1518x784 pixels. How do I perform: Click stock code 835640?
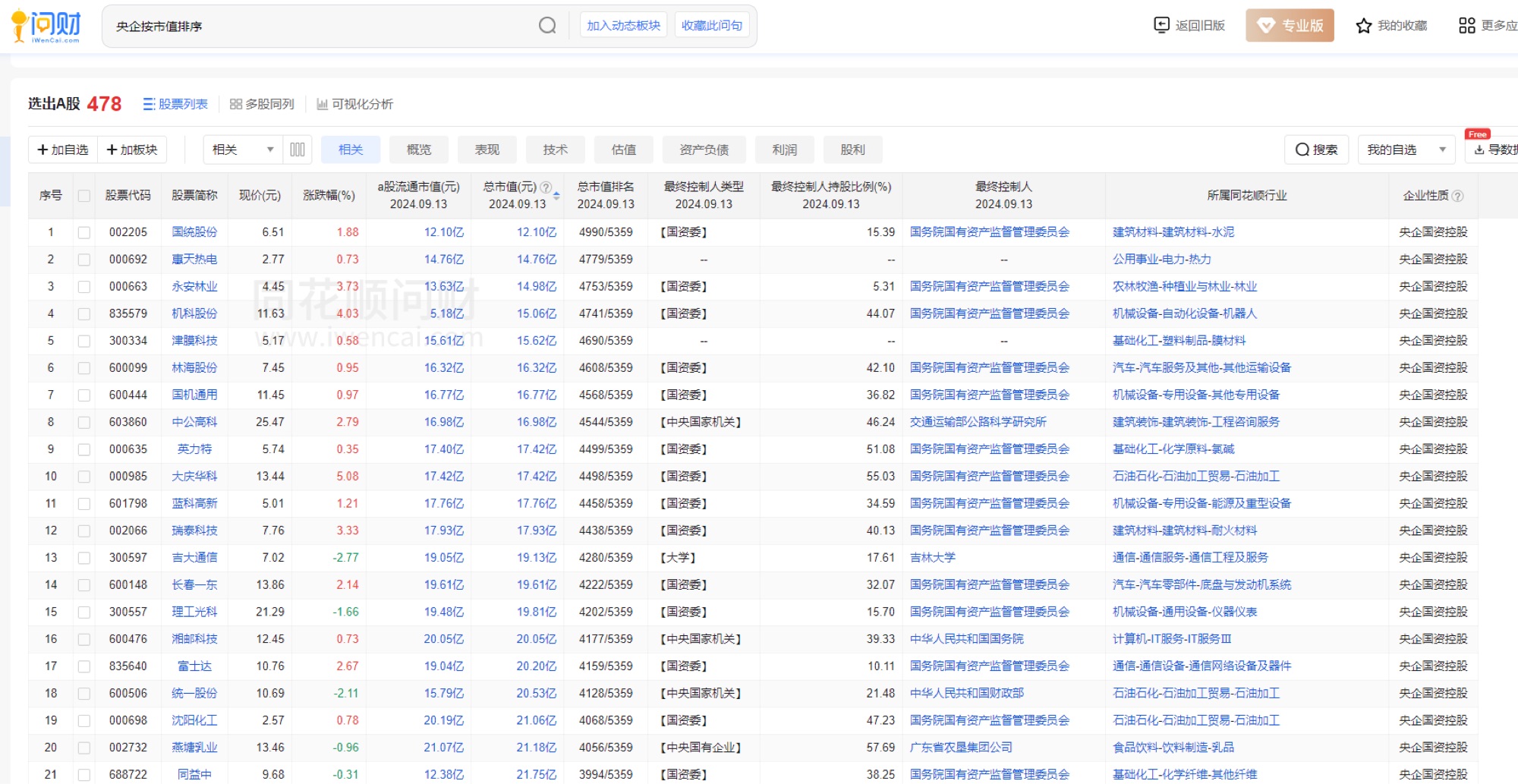coord(128,666)
